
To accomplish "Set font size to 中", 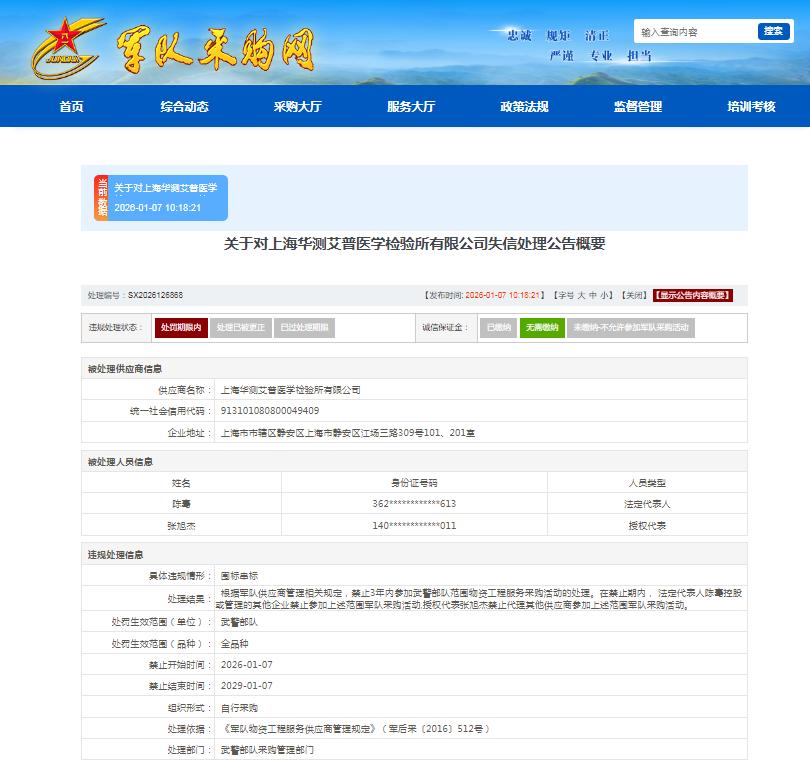I will 593,295.
